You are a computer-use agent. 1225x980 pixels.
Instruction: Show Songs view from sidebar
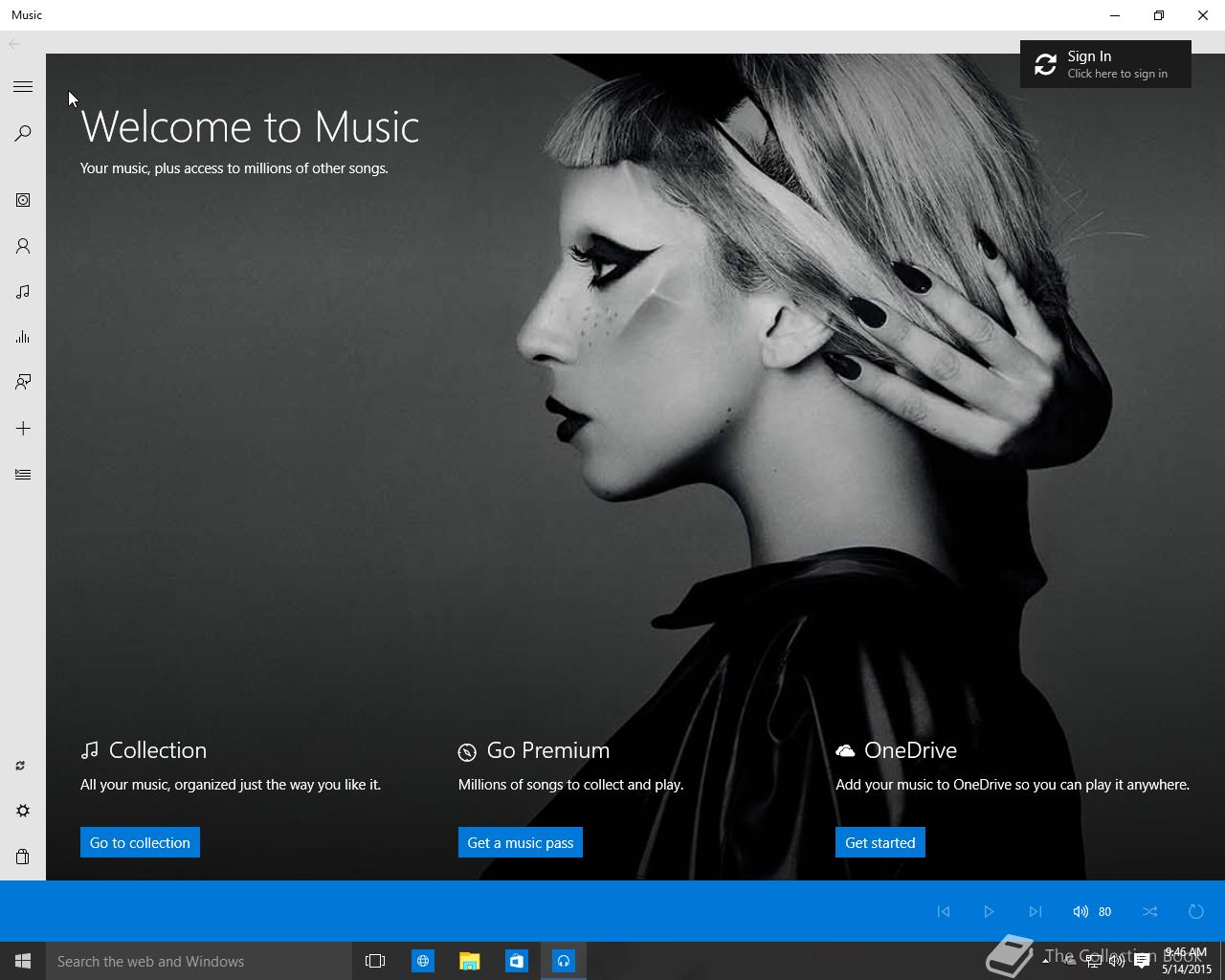click(x=23, y=291)
